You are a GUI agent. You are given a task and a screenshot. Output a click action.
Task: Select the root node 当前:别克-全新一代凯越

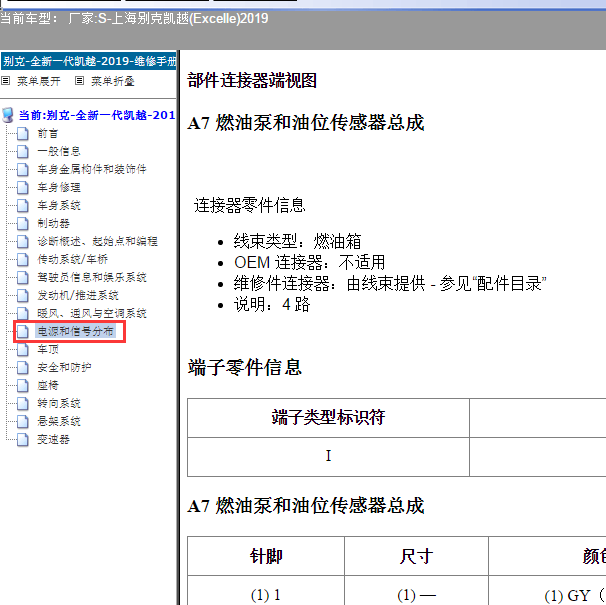tap(97, 115)
